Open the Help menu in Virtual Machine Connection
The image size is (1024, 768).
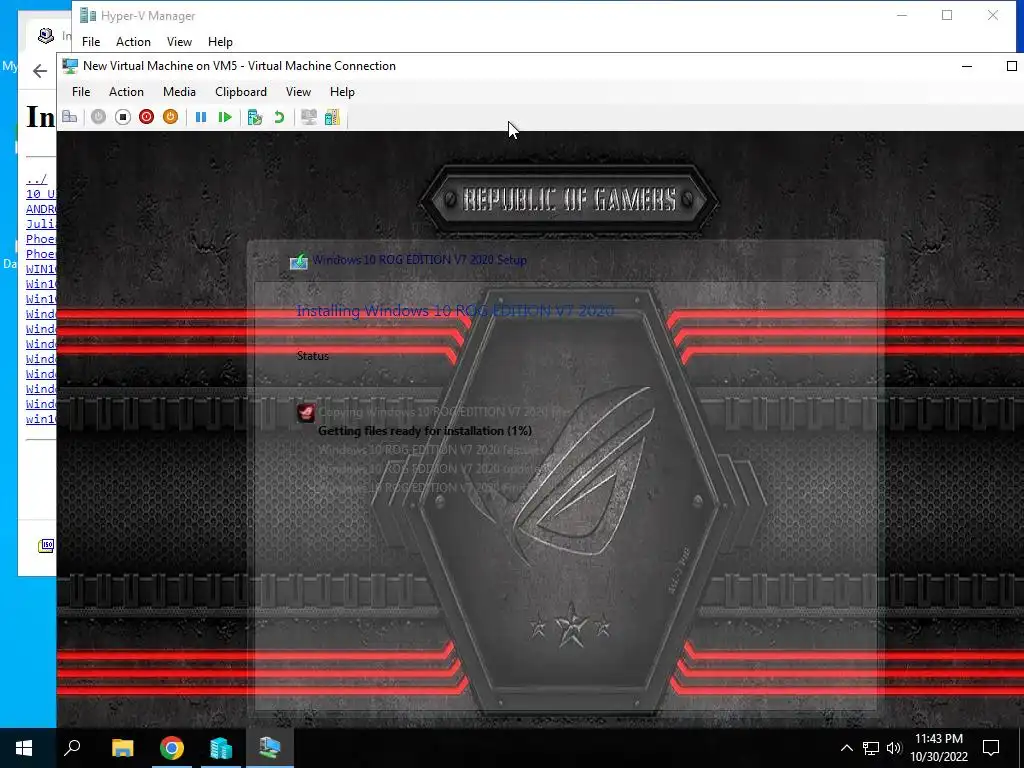342,91
